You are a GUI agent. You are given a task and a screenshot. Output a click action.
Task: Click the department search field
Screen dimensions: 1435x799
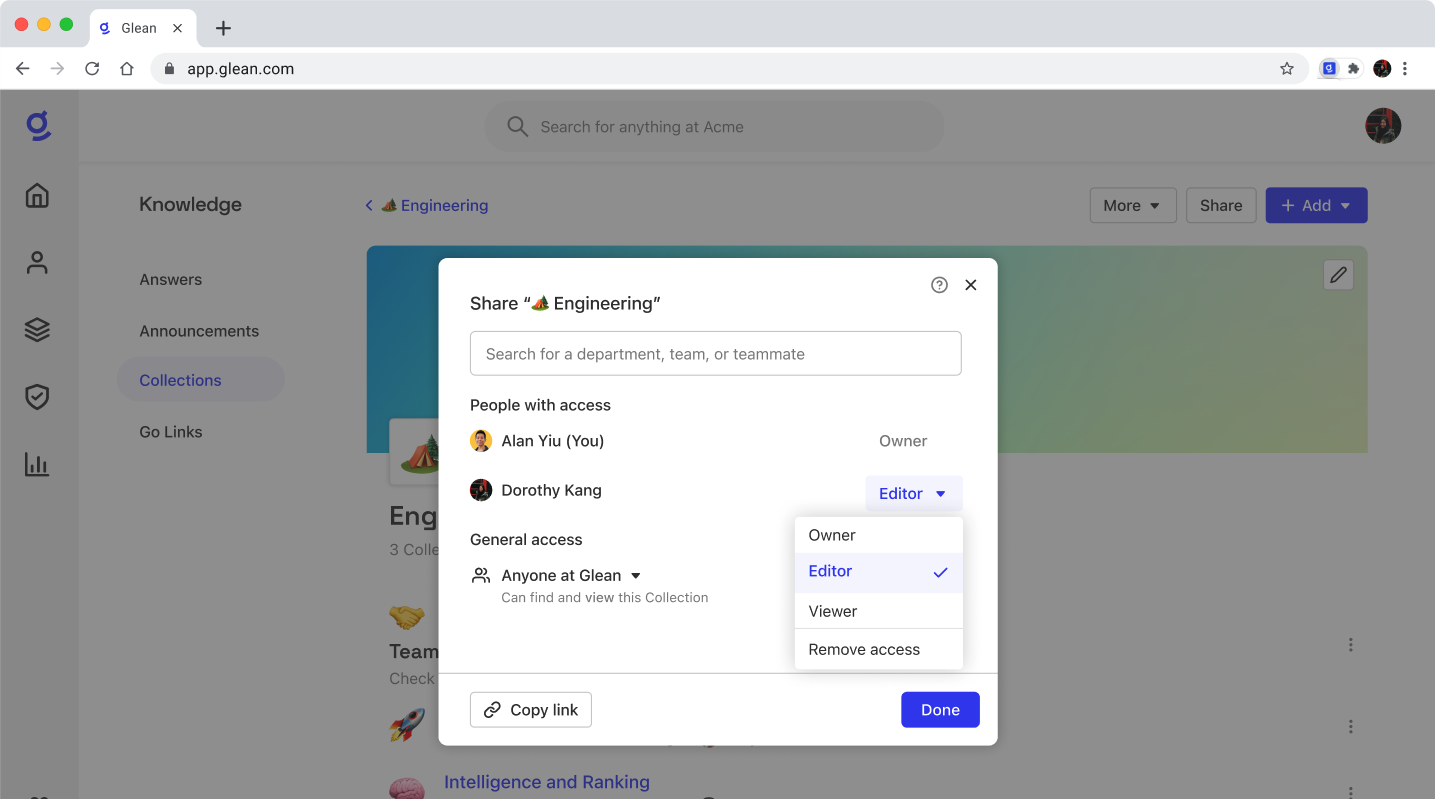[715, 353]
